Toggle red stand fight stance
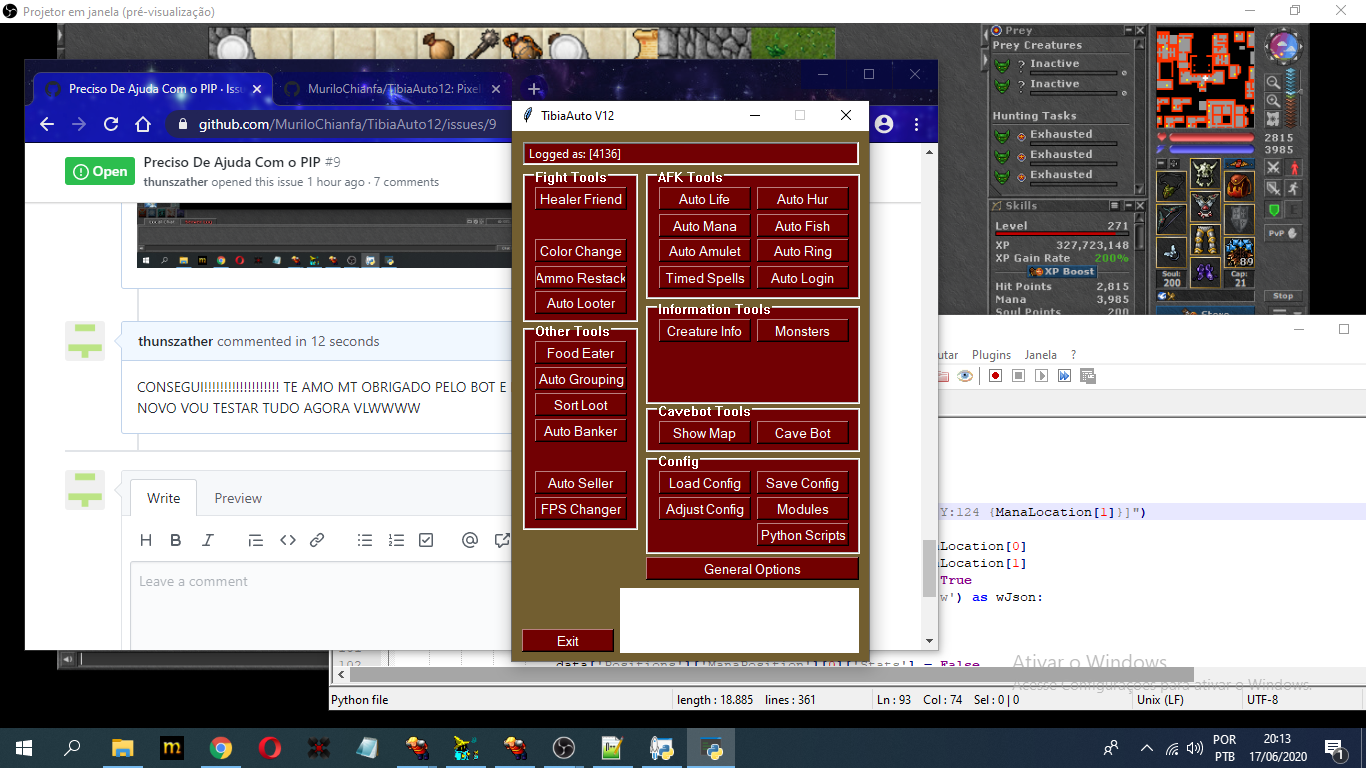The height and width of the screenshot is (768, 1366). pos(1294,168)
